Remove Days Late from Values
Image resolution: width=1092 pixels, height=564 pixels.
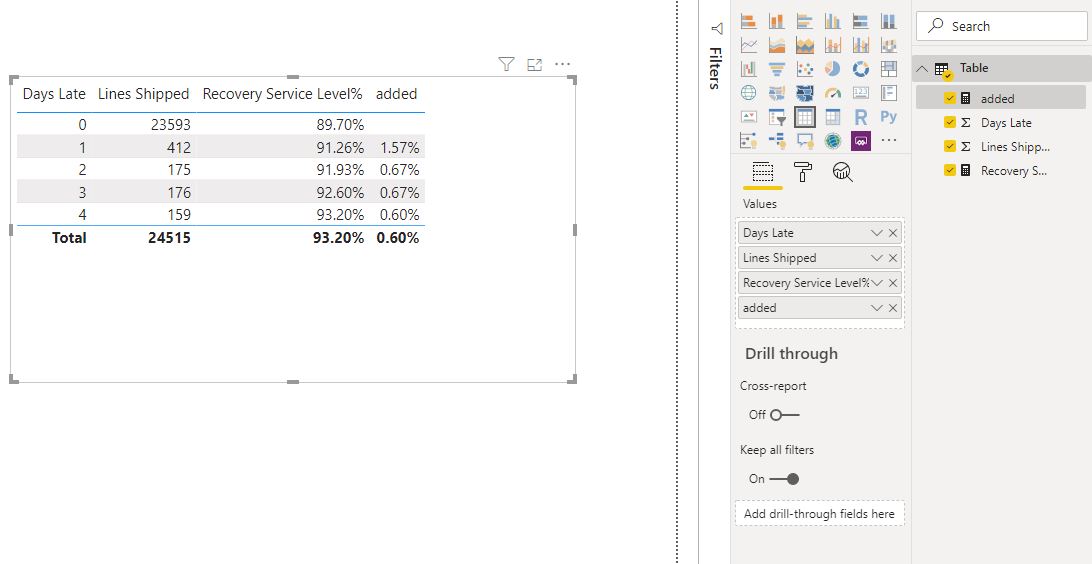893,233
